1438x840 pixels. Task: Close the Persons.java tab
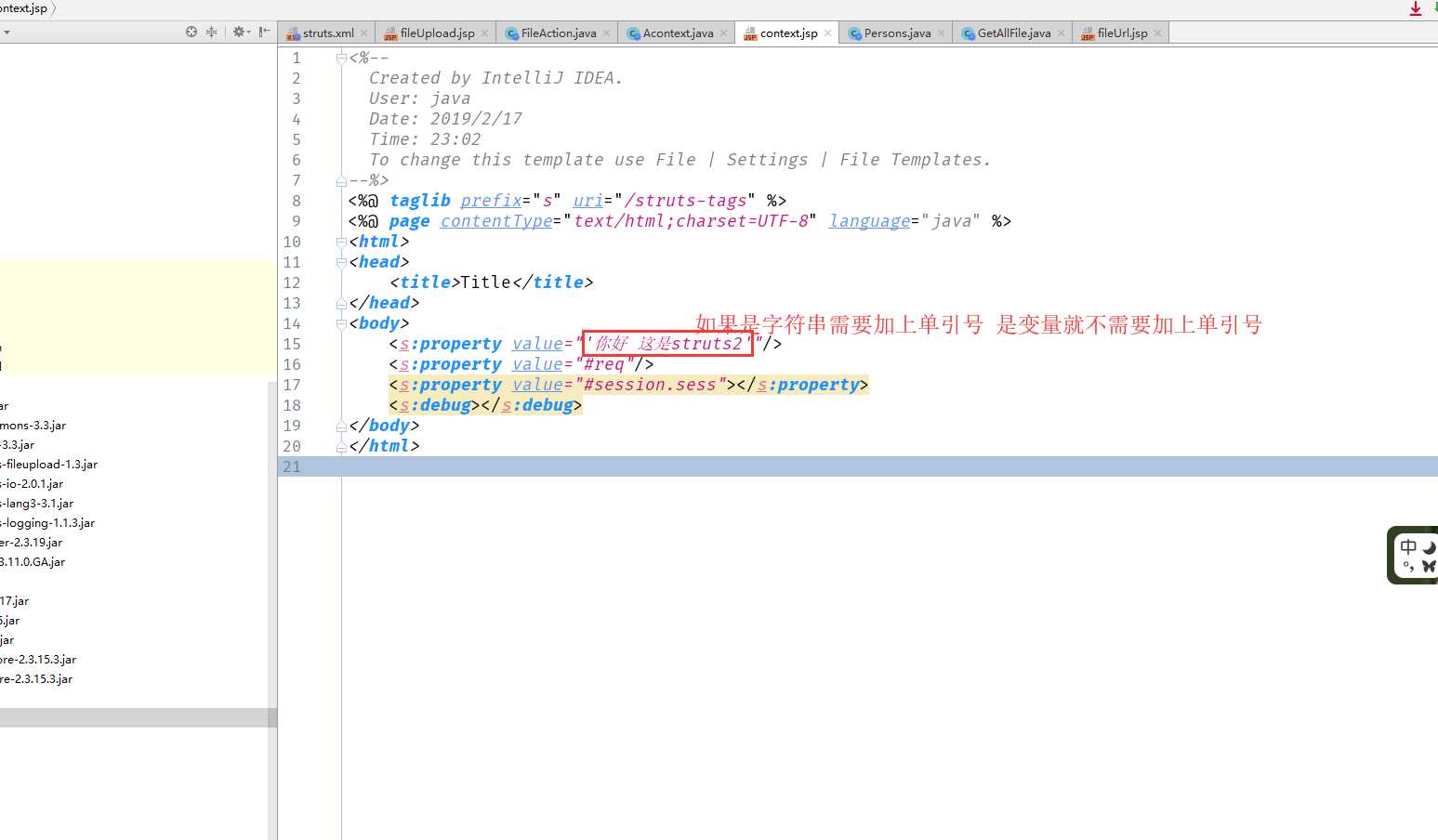[942, 33]
